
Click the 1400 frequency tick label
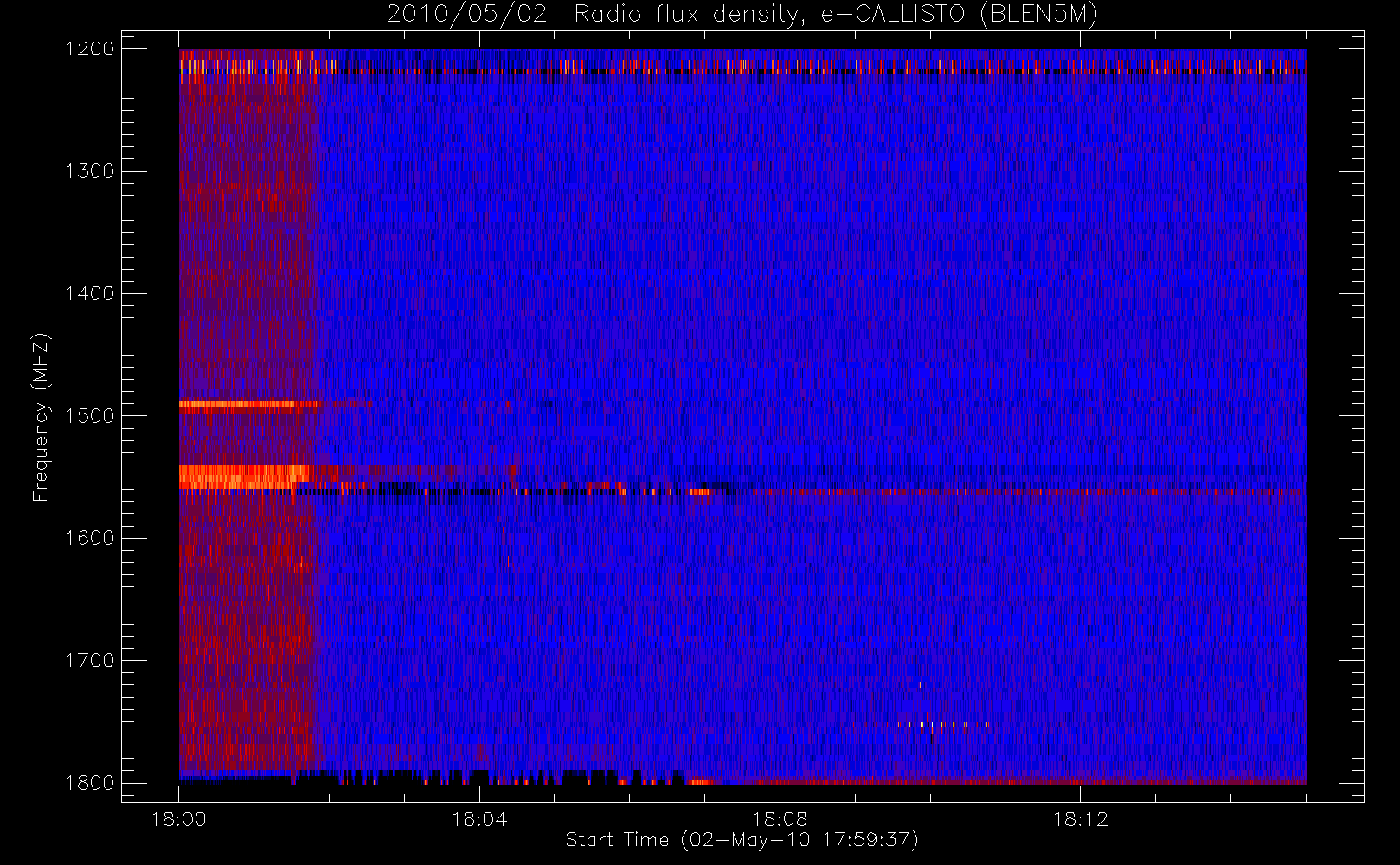coord(90,294)
